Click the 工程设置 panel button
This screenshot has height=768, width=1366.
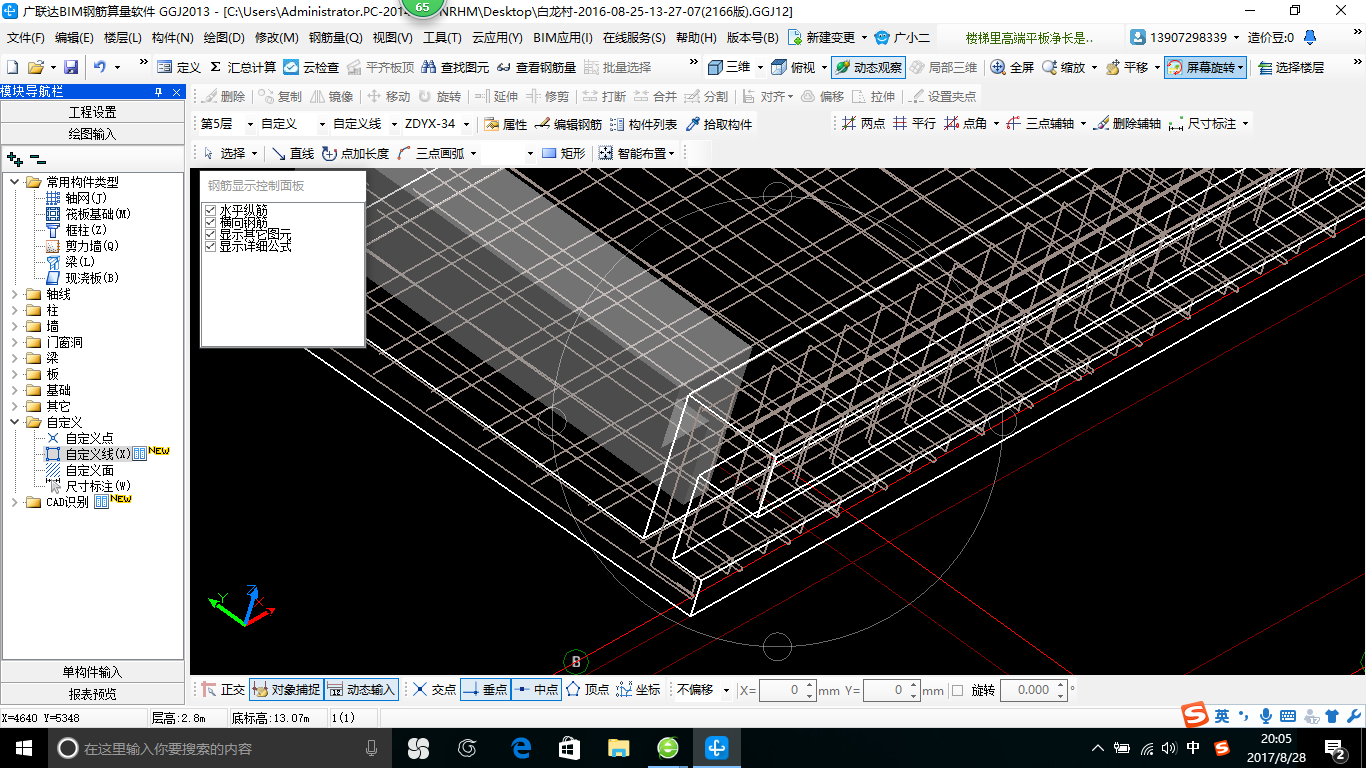[x=93, y=112]
